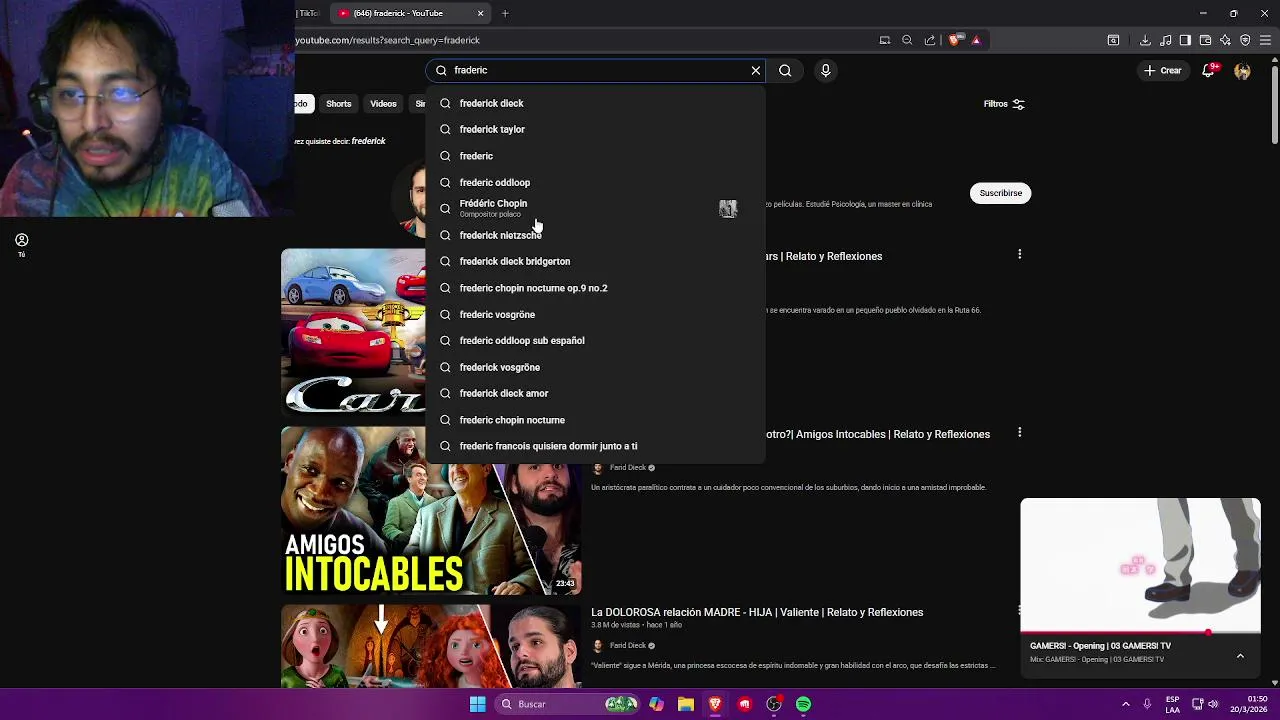This screenshot has height=720, width=1280.
Task: Click the tab search window icon
Action: [x=1113, y=40]
